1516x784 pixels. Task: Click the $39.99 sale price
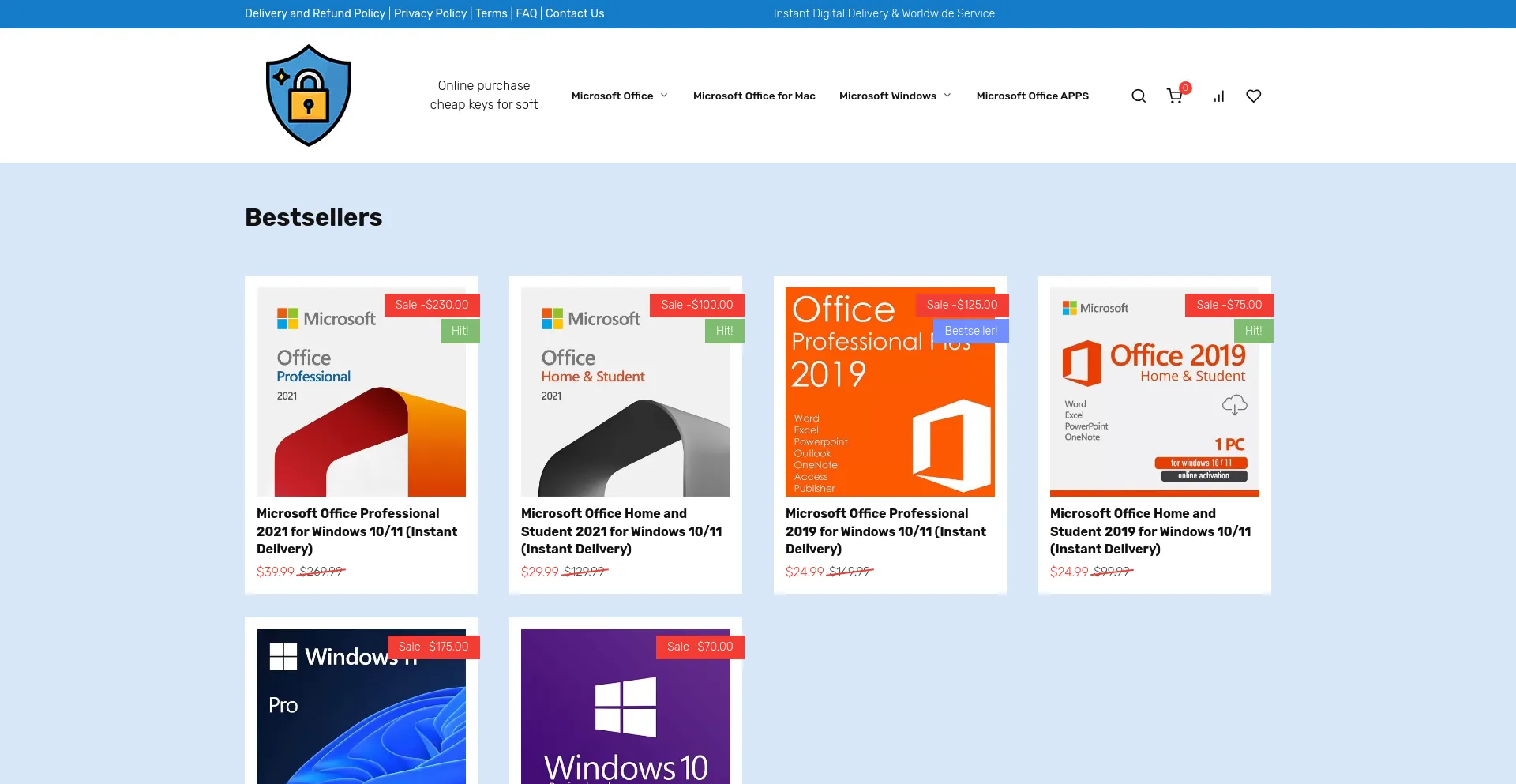[x=275, y=572]
